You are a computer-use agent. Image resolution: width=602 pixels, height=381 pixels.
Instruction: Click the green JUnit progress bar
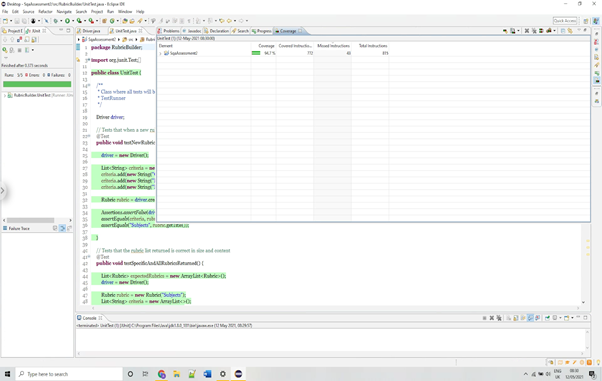(37, 84)
